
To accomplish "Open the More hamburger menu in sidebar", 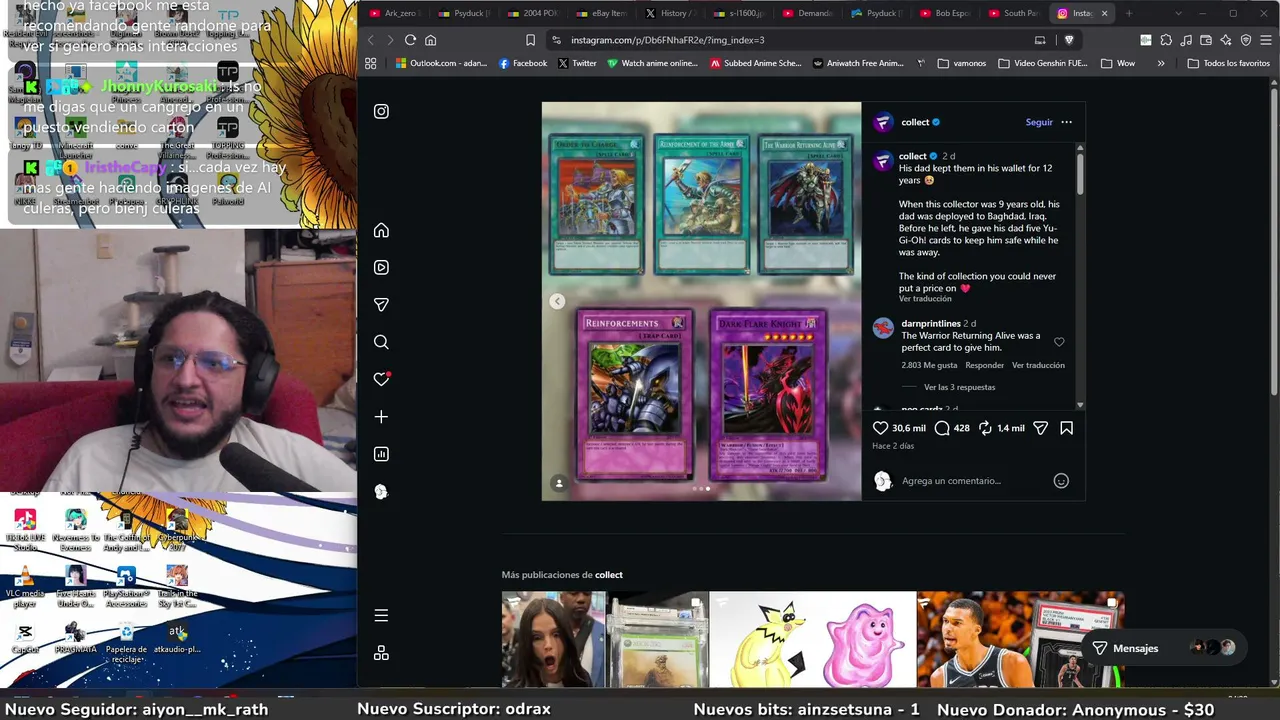I will (381, 616).
